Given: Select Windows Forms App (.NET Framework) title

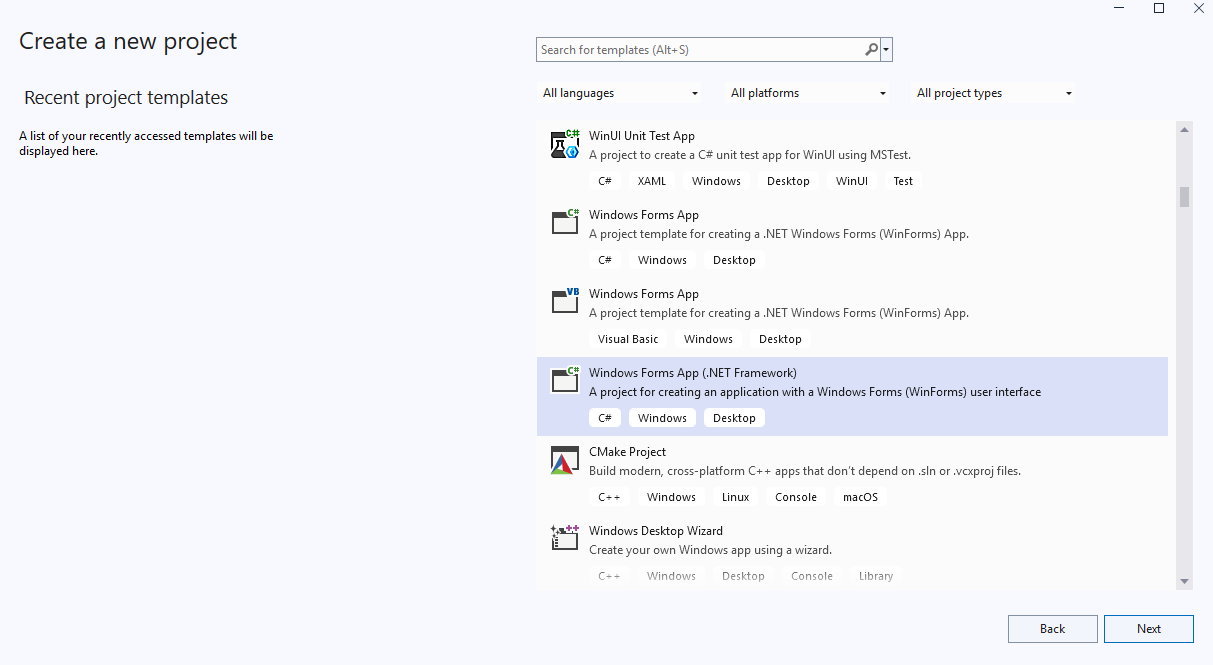Looking at the screenshot, I should pyautogui.click(x=693, y=373).
